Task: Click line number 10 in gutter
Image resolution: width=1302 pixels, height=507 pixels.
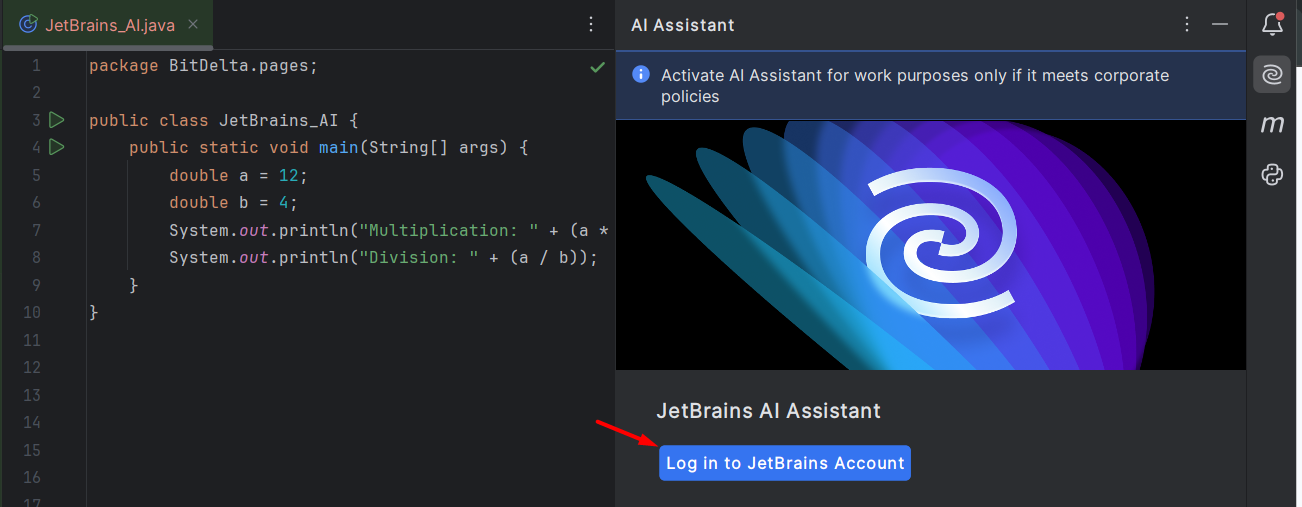Action: click(x=32, y=312)
